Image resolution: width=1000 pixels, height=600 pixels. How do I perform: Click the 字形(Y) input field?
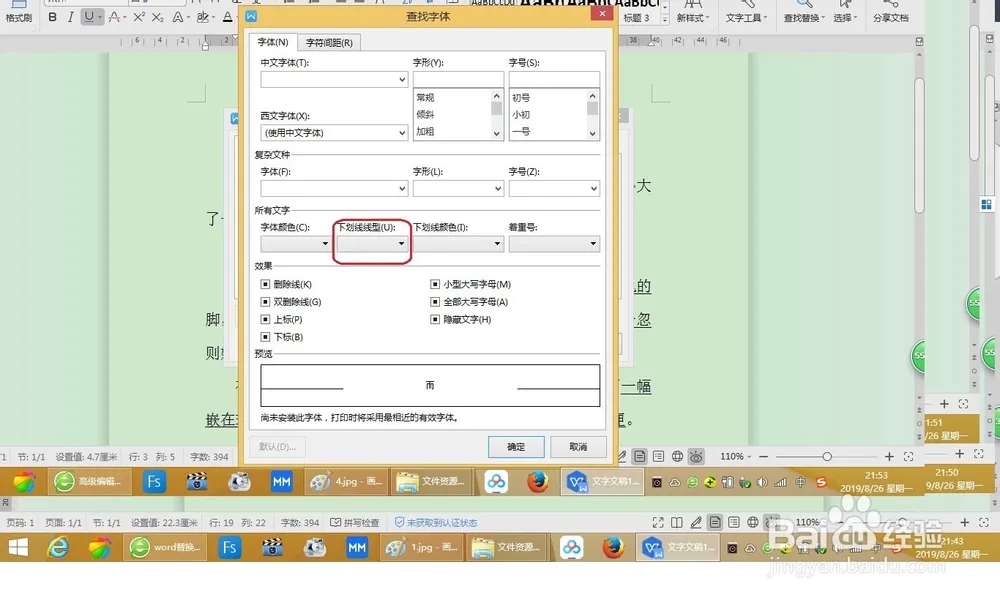(459, 80)
